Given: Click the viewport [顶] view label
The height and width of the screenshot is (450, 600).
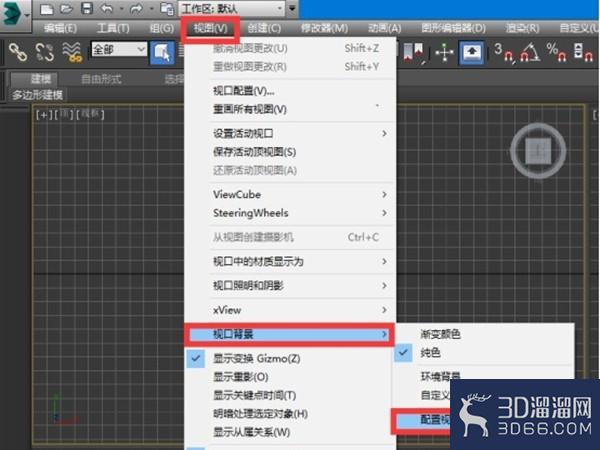Looking at the screenshot, I should (x=64, y=114).
